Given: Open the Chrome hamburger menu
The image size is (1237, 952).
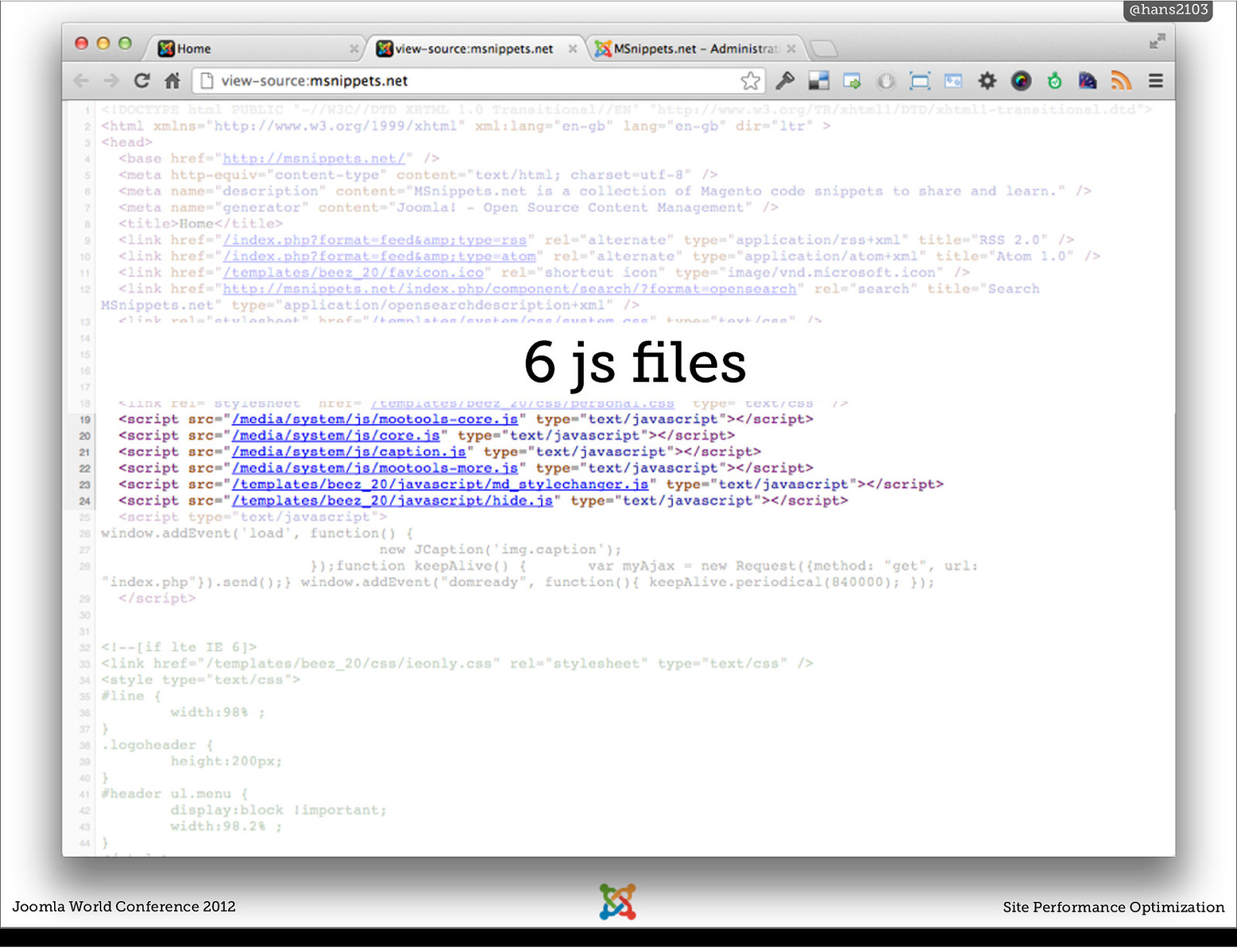Looking at the screenshot, I should [x=1156, y=80].
